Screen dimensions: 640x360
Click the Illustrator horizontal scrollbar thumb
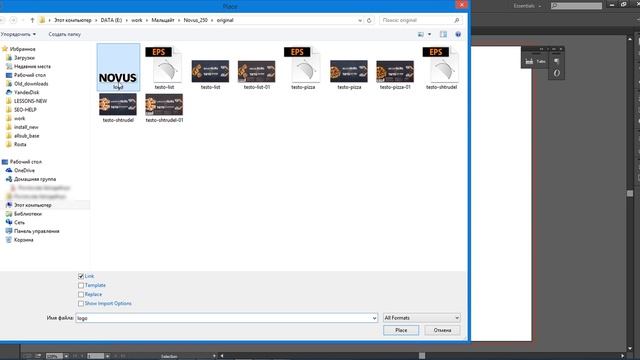click(422, 356)
